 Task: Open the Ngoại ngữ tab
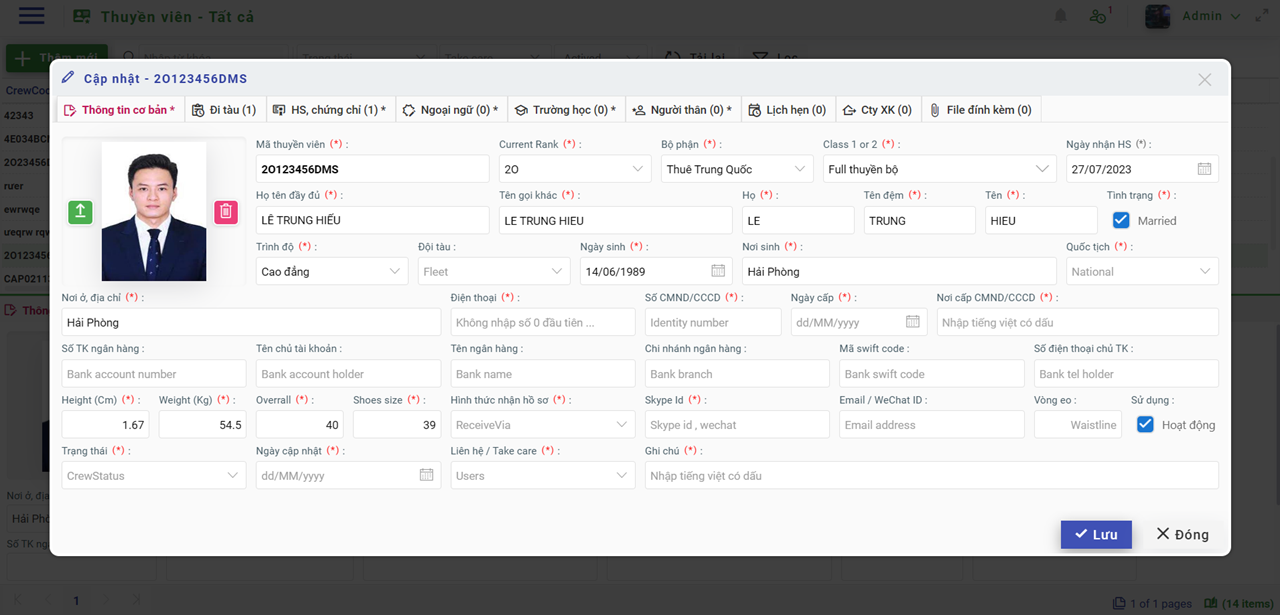tap(450, 110)
